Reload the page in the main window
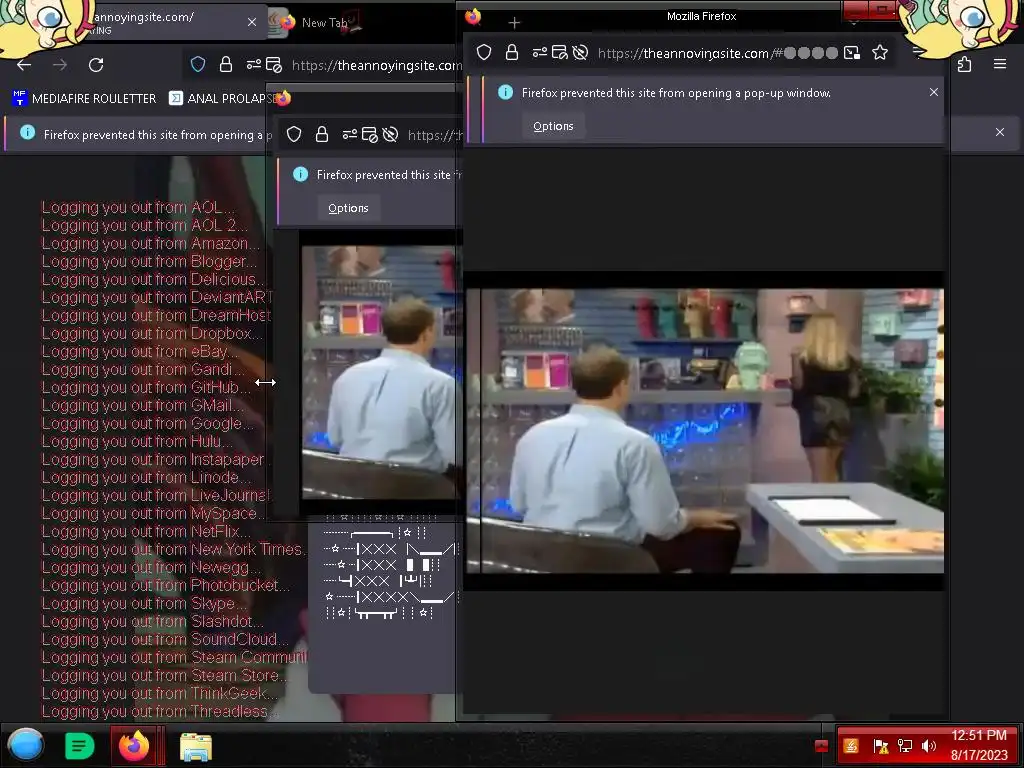Screen dimensions: 1024x768 pyautogui.click(x=96, y=65)
